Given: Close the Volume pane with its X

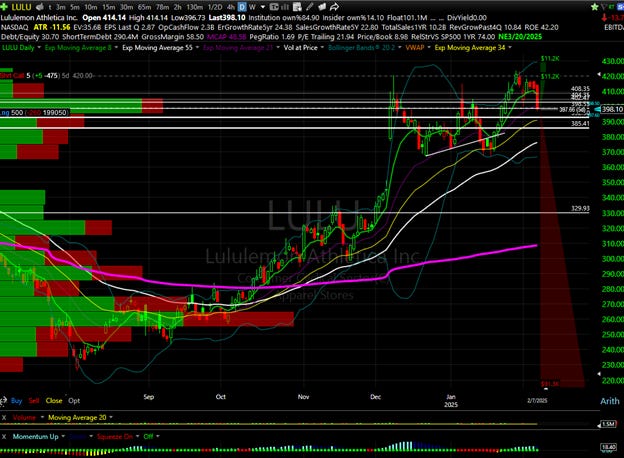Looking at the screenshot, I should pyautogui.click(x=4, y=417).
